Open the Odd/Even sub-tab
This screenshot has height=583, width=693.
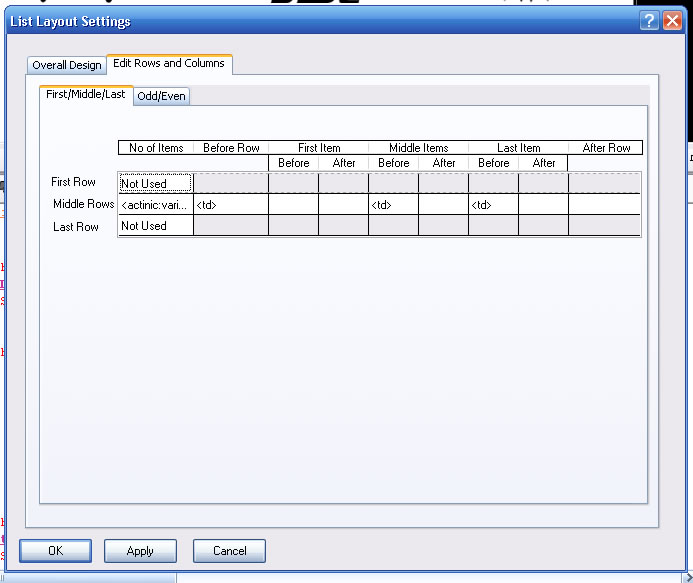[162, 96]
